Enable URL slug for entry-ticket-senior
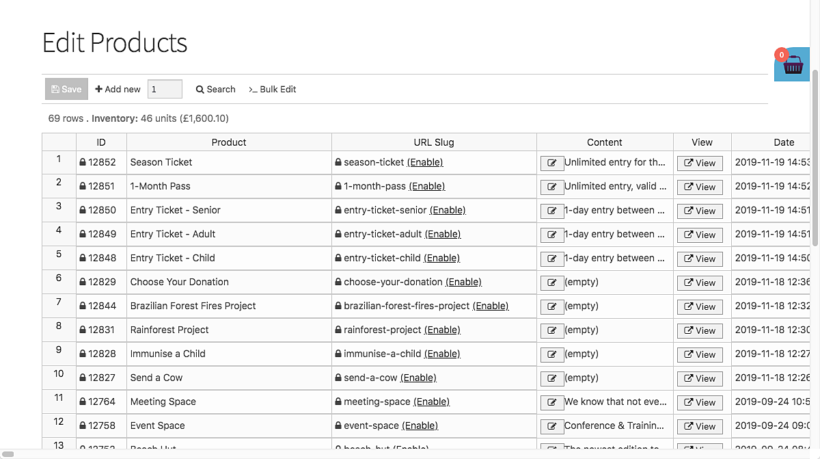This screenshot has height=459, width=820. coord(448,210)
